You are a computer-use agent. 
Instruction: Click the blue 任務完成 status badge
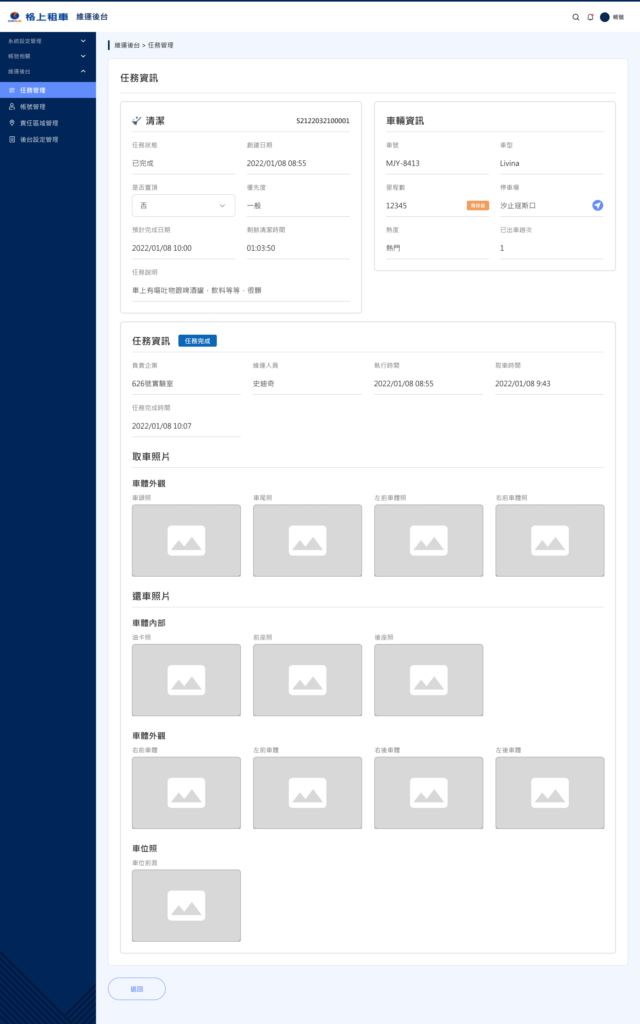pyautogui.click(x=197, y=341)
